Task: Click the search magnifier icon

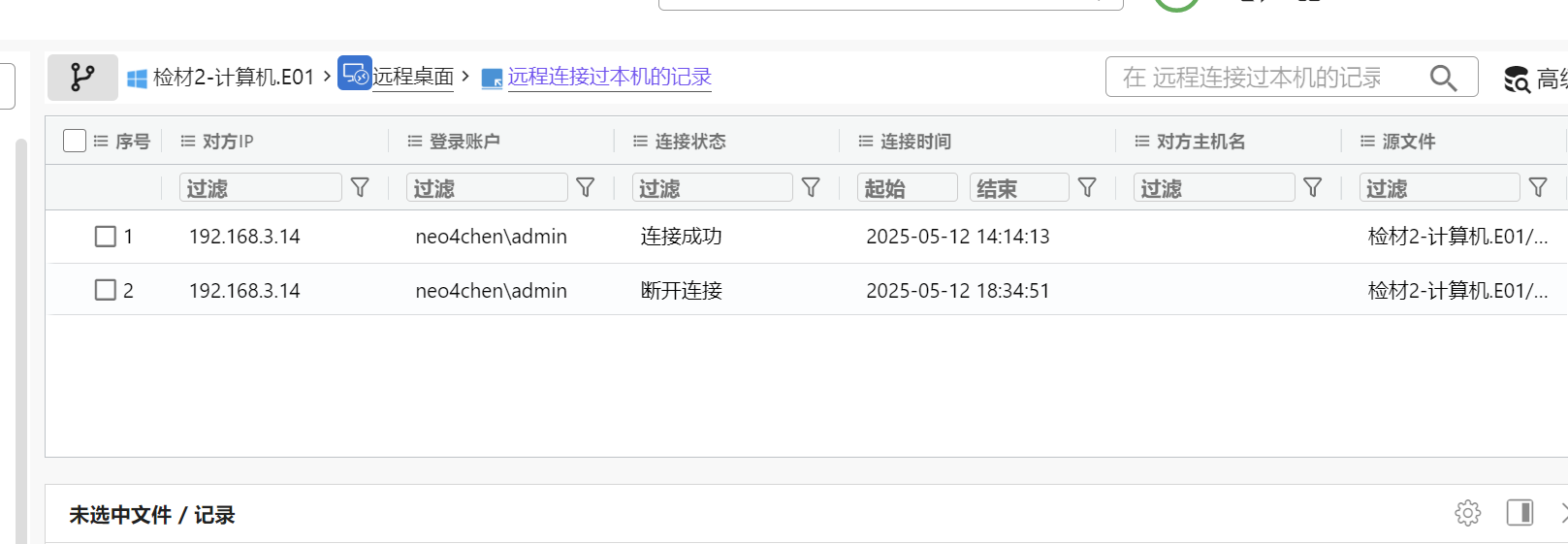Action: [1443, 78]
